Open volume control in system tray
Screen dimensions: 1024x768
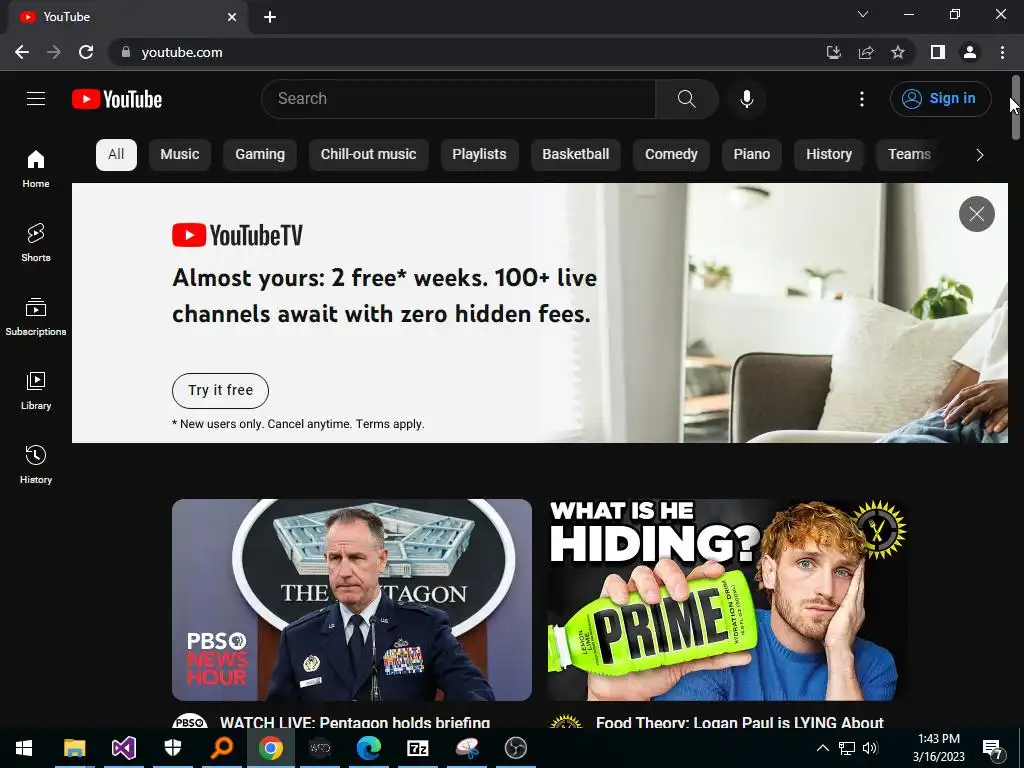tap(870, 748)
